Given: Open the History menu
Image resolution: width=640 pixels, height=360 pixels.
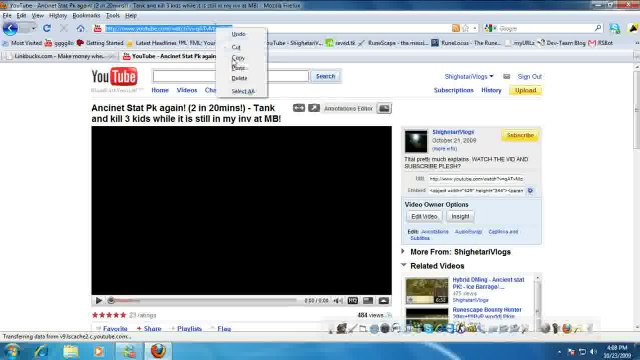Looking at the screenshot, I should pos(58,16).
